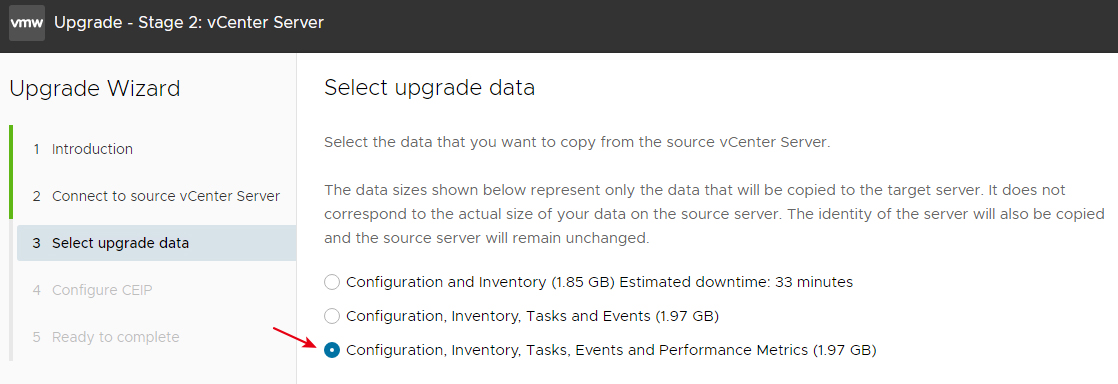Viewport: 1118px width, 384px height.
Task: Click the grey remaining-steps progress bar
Action: pyautogui.click(x=11, y=290)
